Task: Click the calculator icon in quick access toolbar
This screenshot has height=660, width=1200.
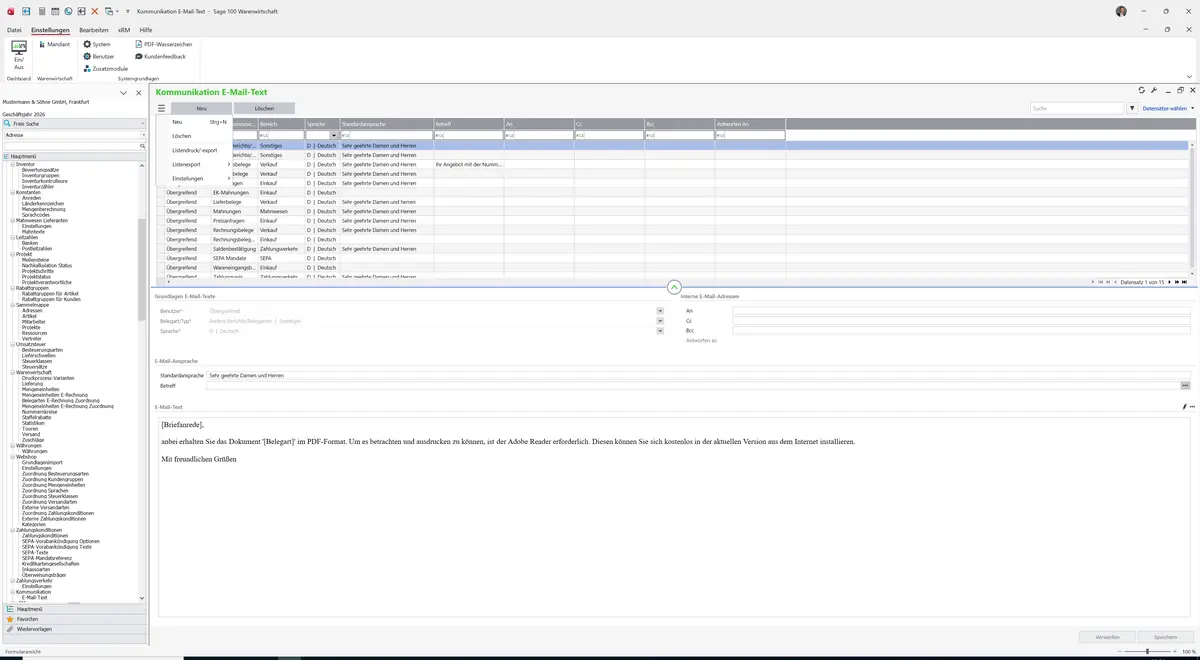Action: tap(40, 11)
